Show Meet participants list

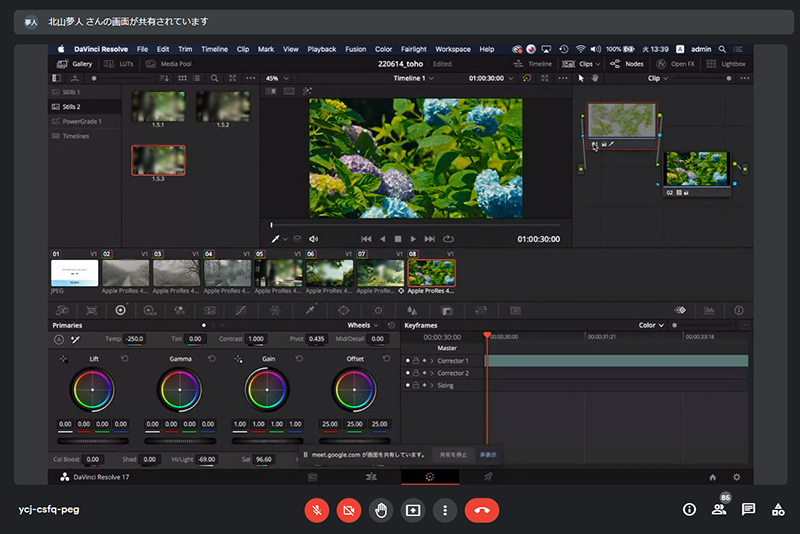coord(719,509)
